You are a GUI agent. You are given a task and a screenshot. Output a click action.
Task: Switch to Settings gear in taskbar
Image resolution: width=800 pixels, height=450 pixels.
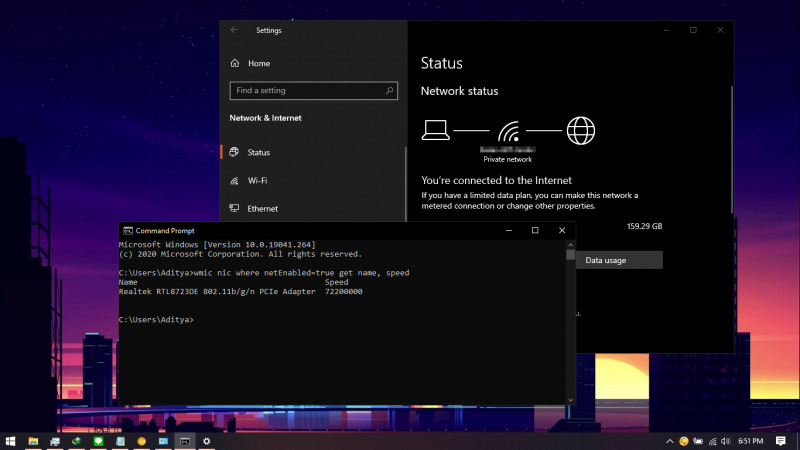coord(207,441)
